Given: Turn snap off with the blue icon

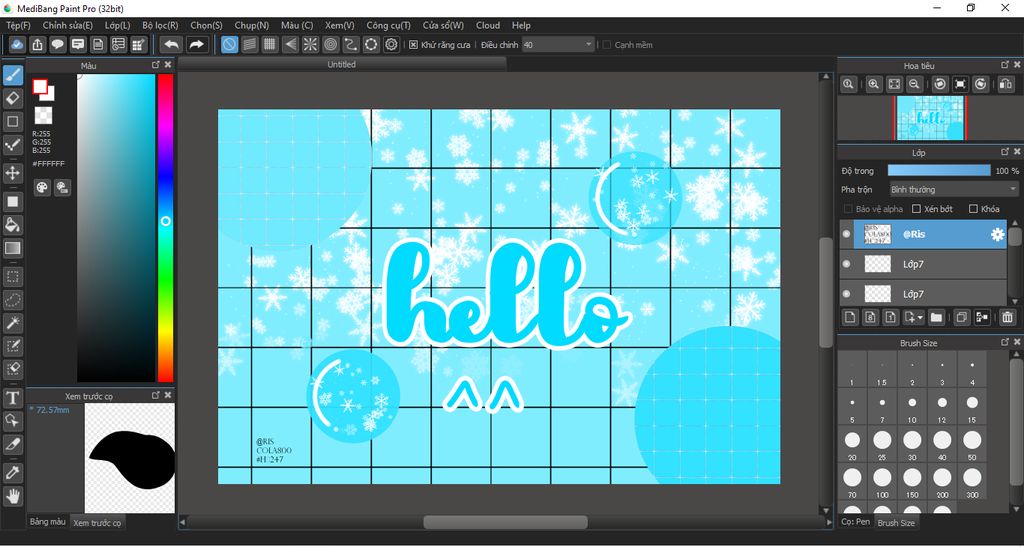Looking at the screenshot, I should click(x=229, y=44).
